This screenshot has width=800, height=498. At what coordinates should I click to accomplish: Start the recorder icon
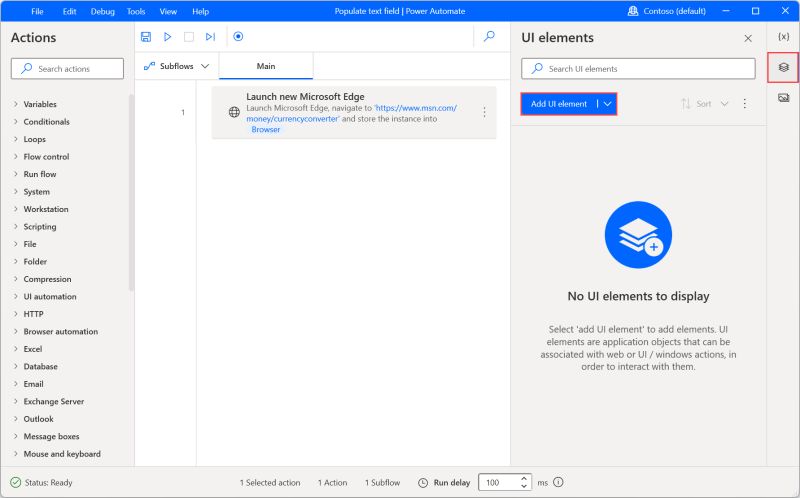(x=238, y=36)
